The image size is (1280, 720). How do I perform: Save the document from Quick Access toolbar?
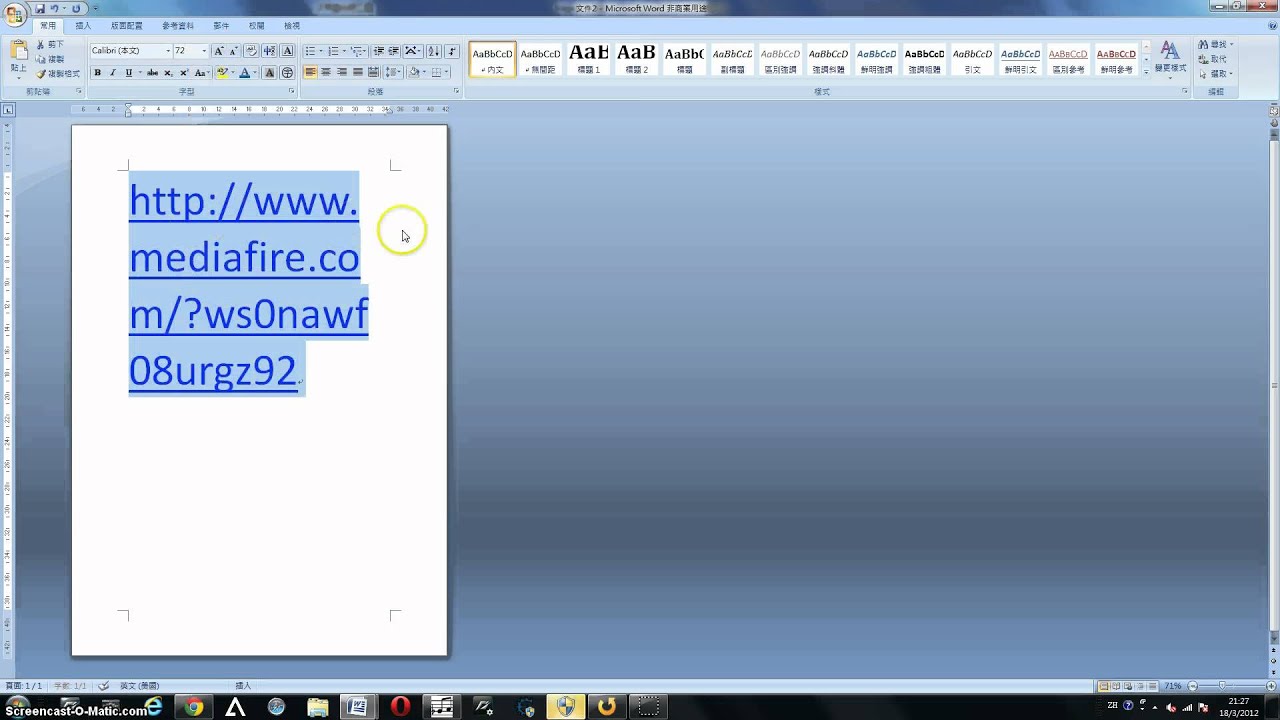pyautogui.click(x=41, y=8)
